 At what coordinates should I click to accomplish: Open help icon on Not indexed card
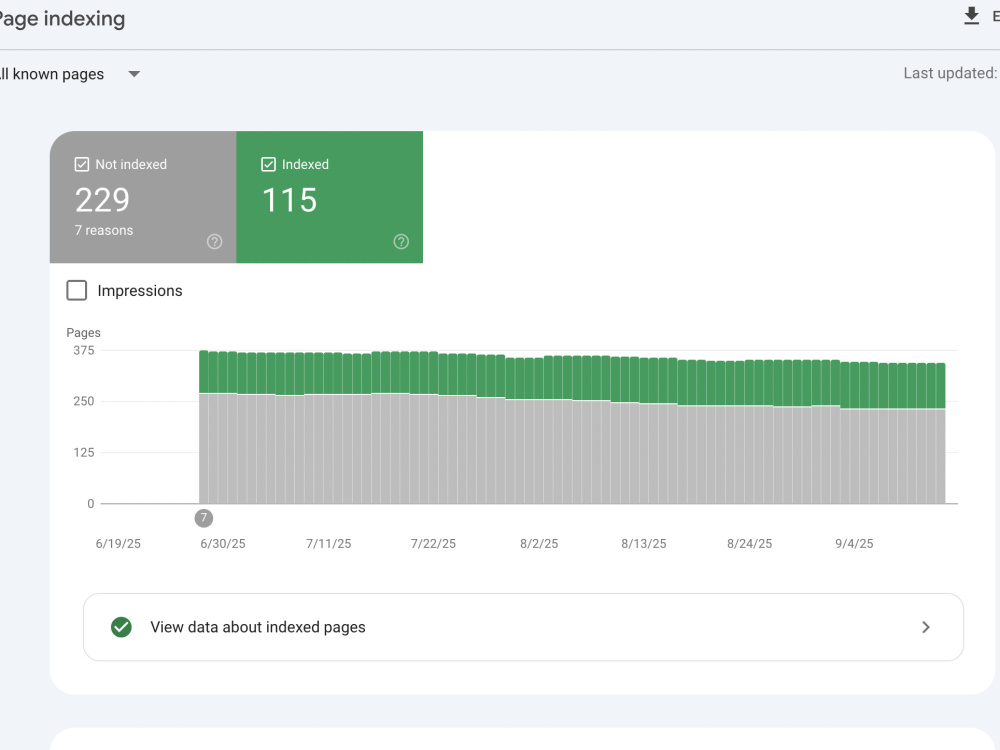(x=214, y=242)
